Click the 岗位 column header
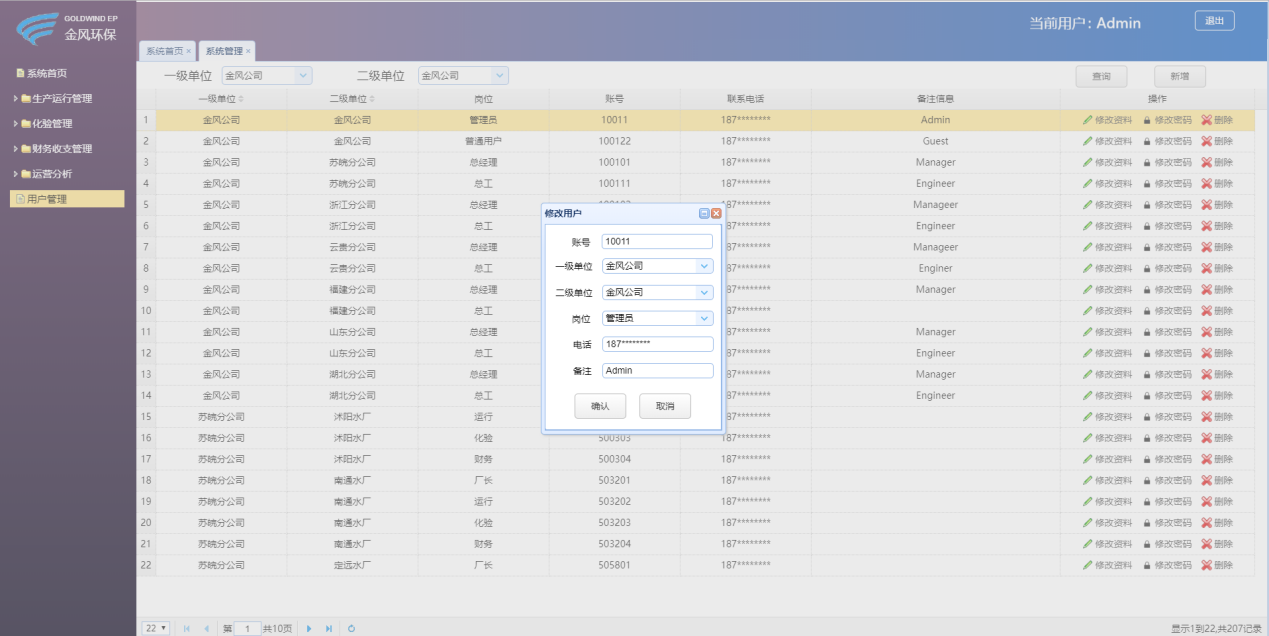The width and height of the screenshot is (1269, 636). point(483,99)
